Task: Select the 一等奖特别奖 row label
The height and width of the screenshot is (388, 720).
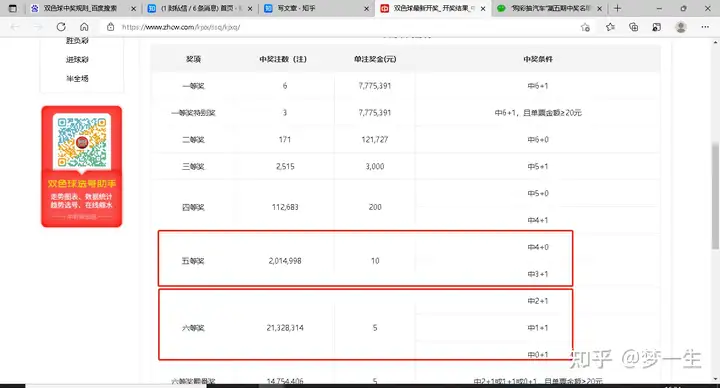Action: point(193,112)
